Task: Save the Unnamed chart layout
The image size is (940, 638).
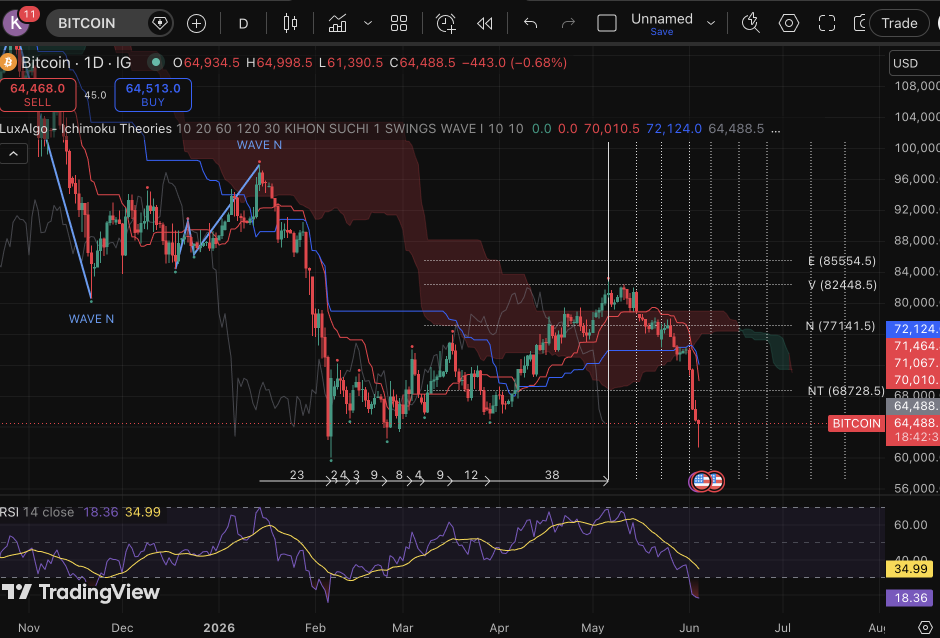Action: pyautogui.click(x=662, y=32)
